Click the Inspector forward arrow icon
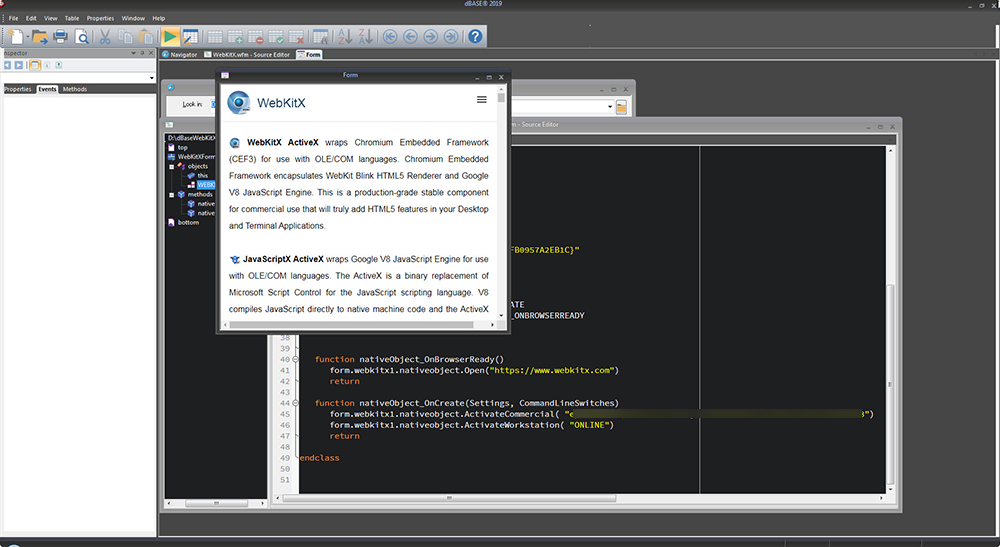1000x547 pixels. (x=19, y=65)
